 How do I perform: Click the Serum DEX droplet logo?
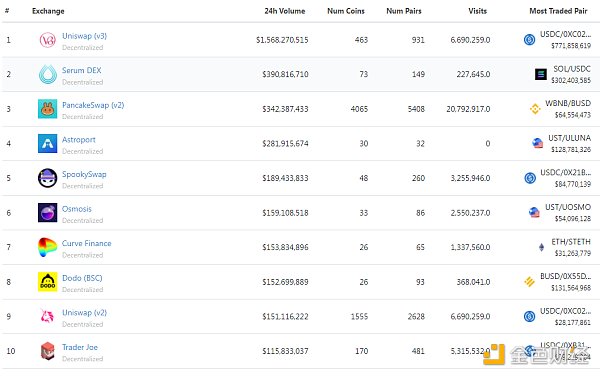(x=47, y=74)
